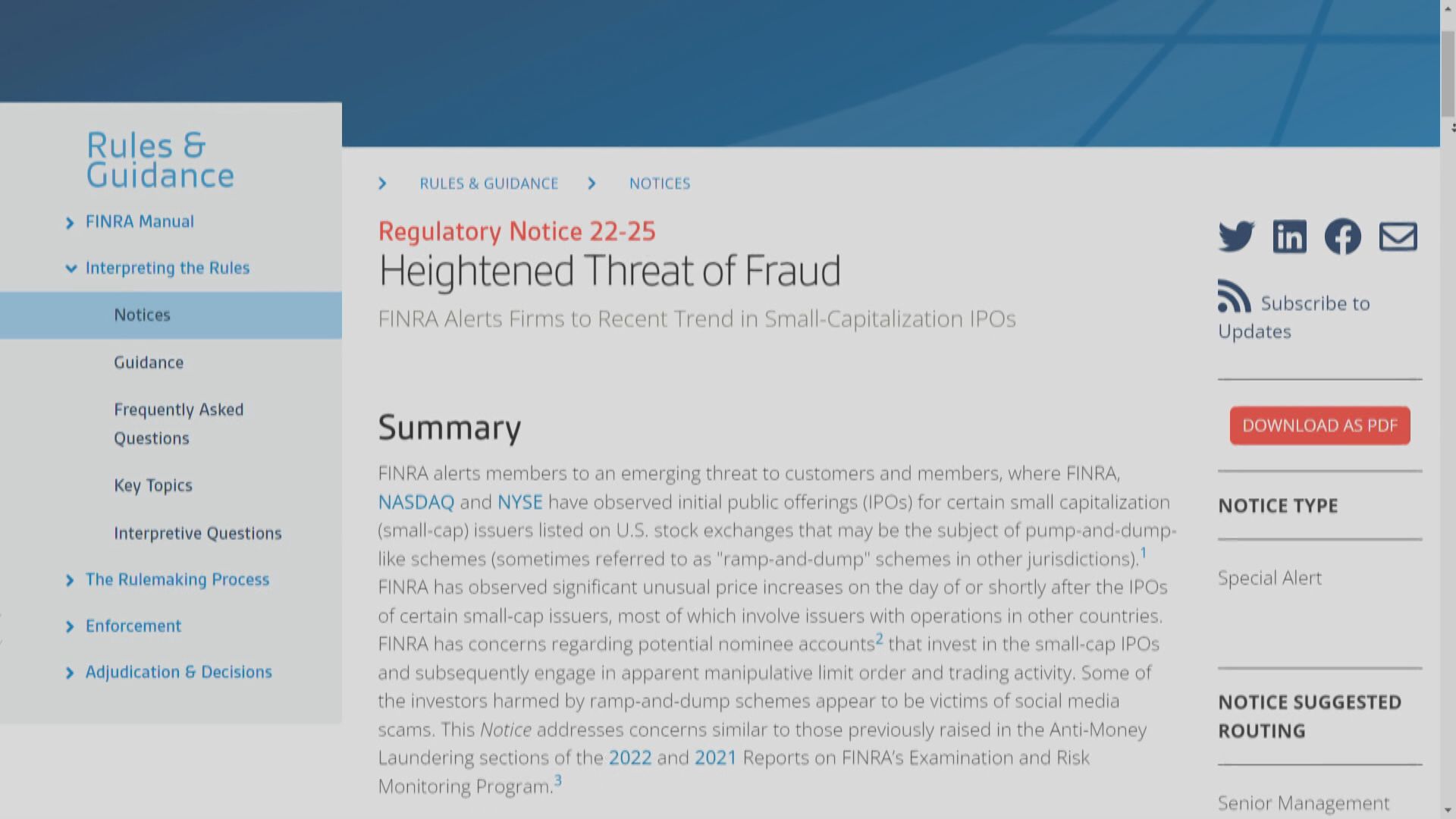Open Frequently Asked Questions sidebar item
This screenshot has height=819, width=1456.
pos(179,424)
